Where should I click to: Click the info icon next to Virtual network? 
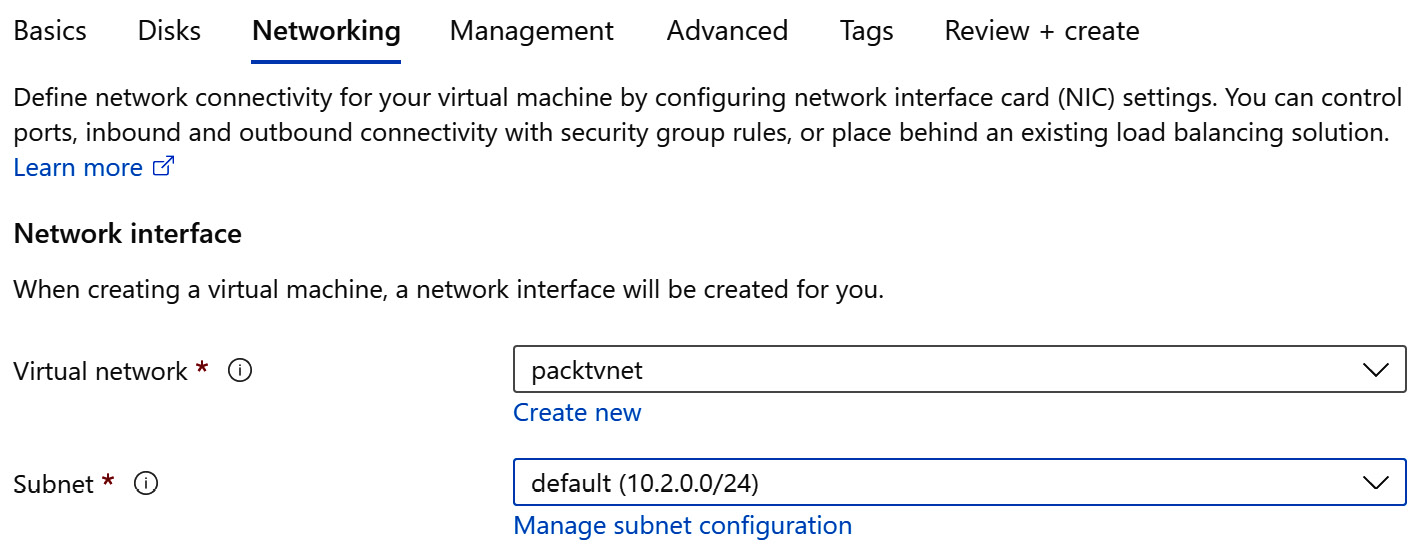240,371
